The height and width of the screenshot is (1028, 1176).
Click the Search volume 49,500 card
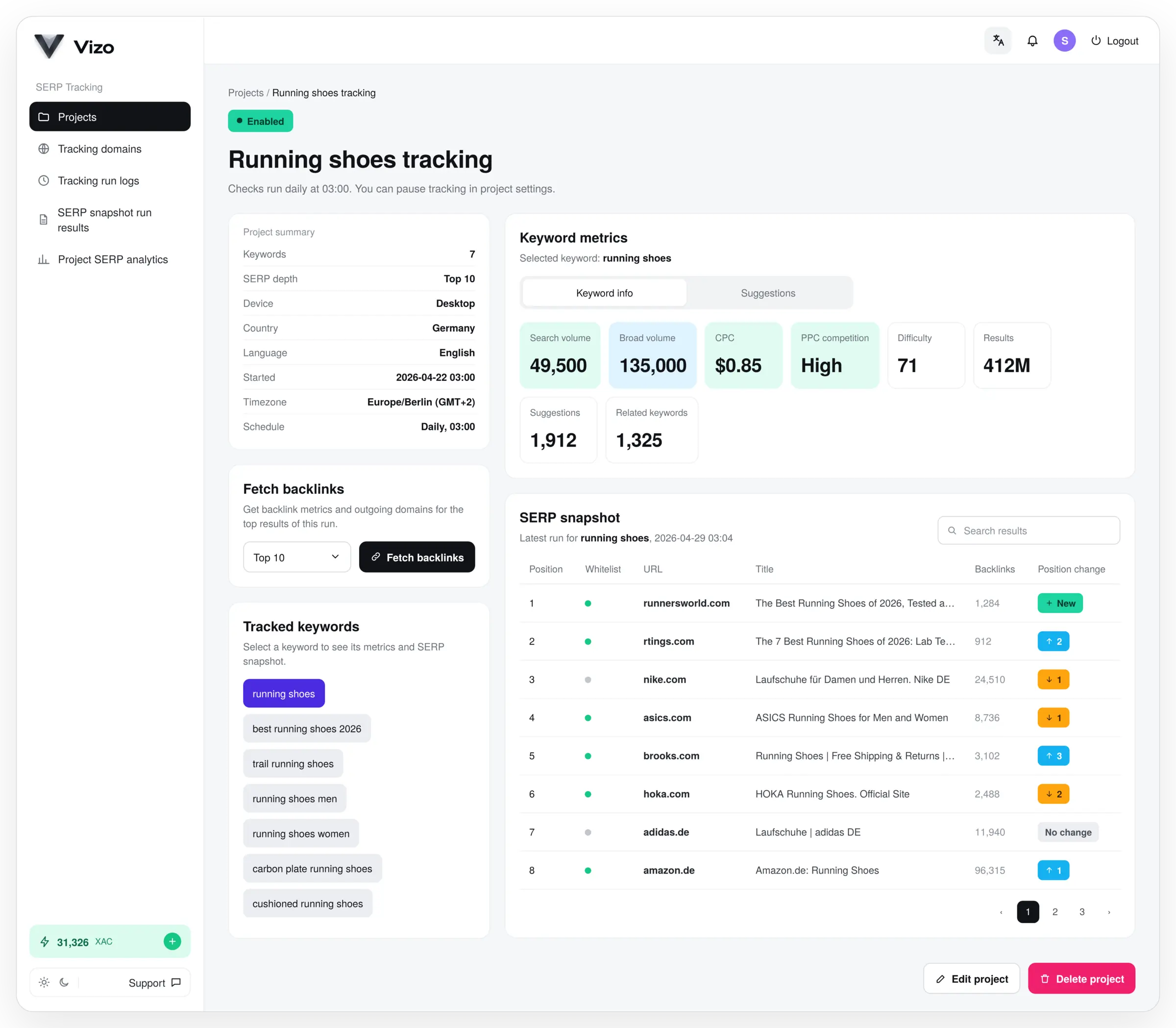coord(560,356)
